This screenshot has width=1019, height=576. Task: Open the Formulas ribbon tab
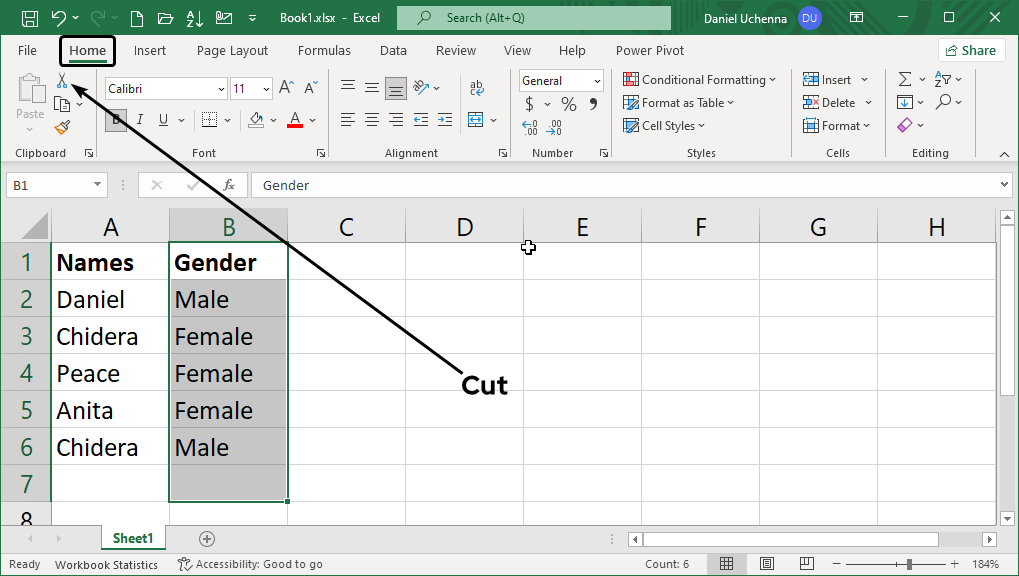(x=324, y=50)
